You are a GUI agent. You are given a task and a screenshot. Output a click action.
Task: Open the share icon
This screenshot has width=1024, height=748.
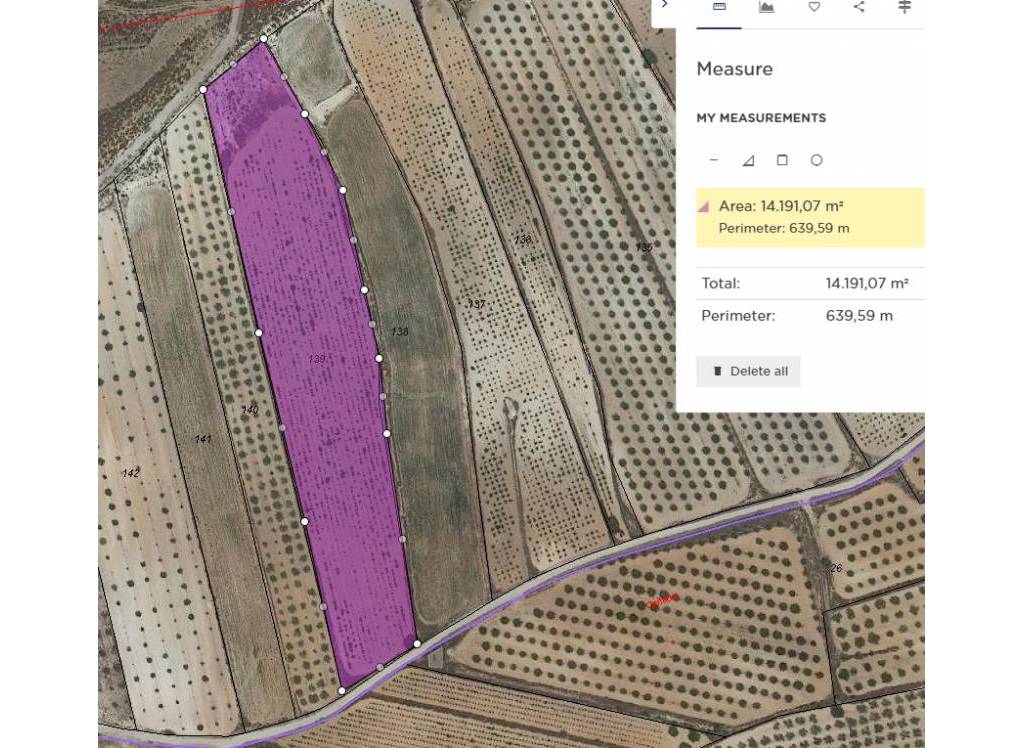pos(859,7)
